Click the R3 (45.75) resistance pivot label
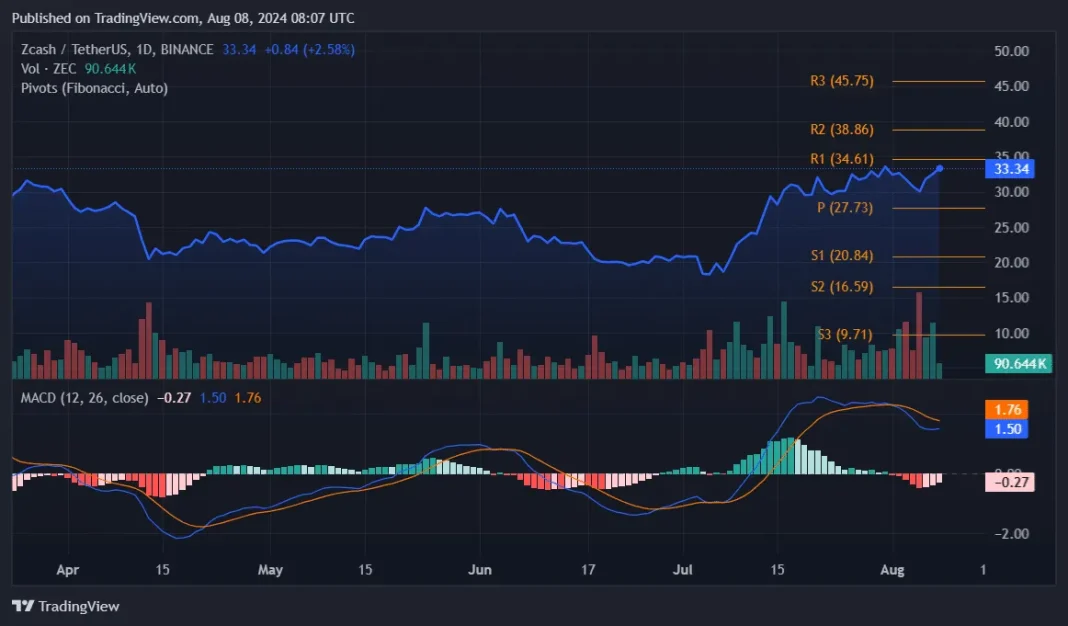 (841, 81)
